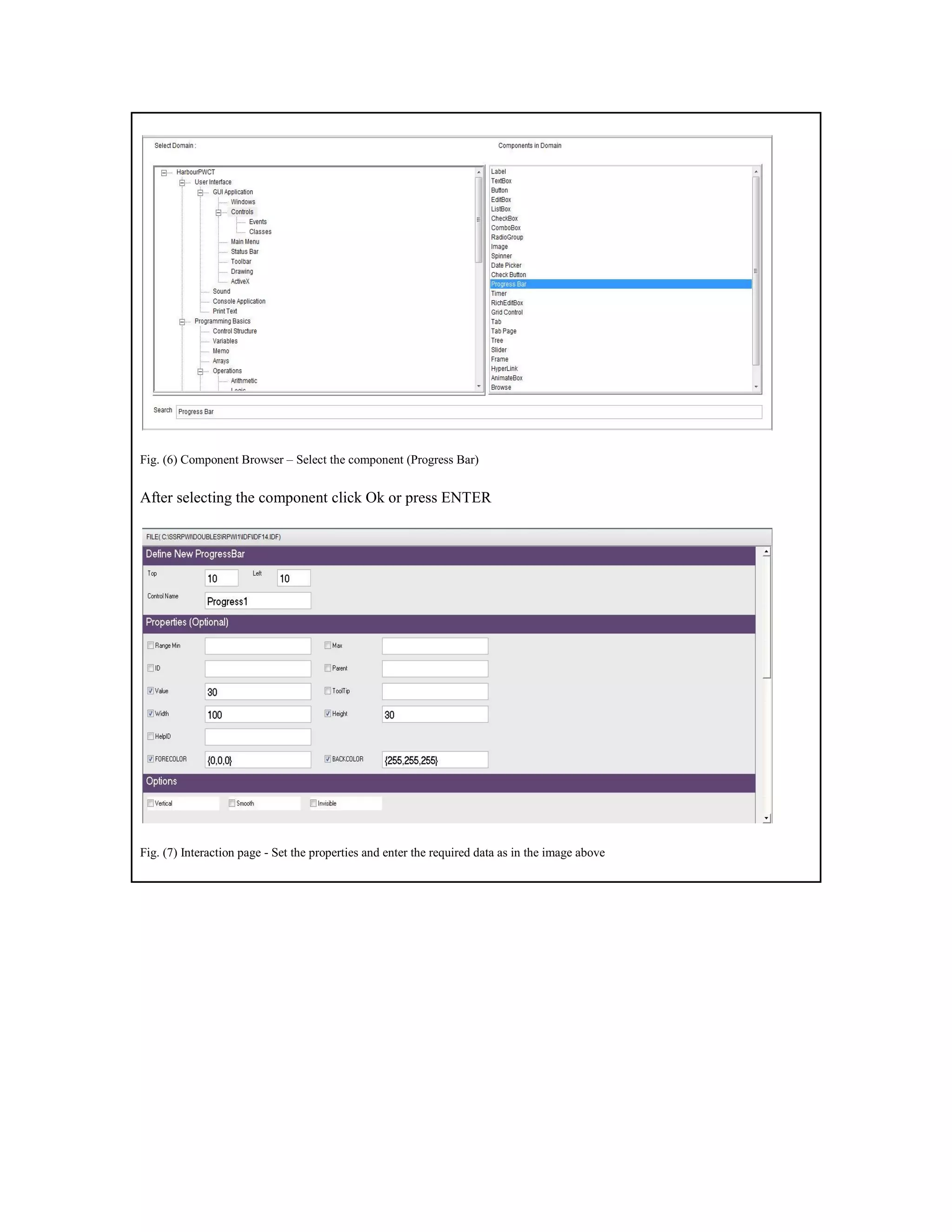Viewport: 952px width, 1232px height.
Task: Collapse the Operations tree node
Action: tap(200, 372)
